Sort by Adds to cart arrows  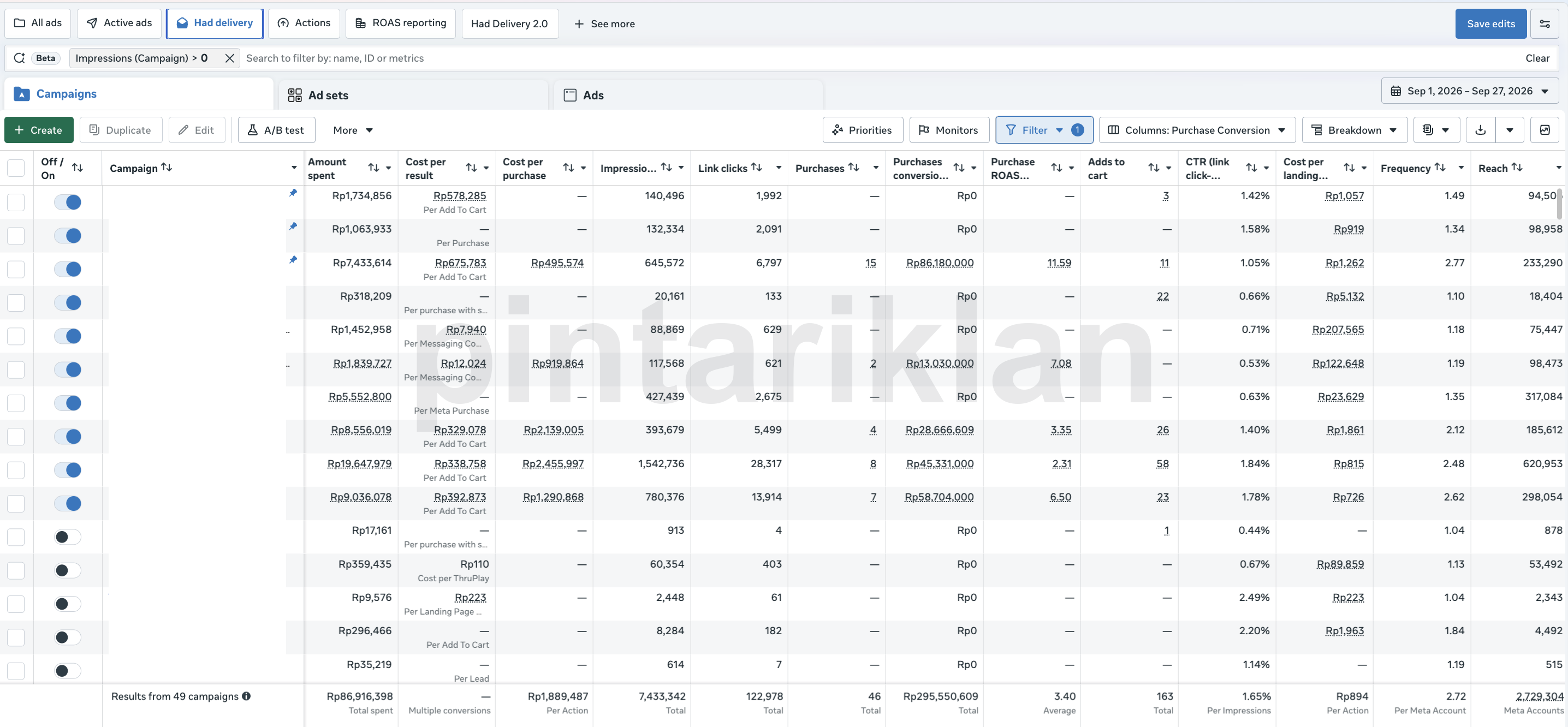(x=1154, y=168)
